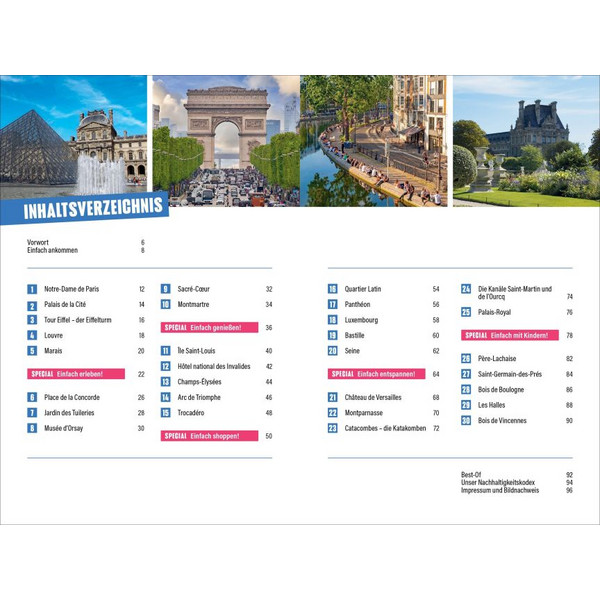Click the Einfach ankommen entry
600x600 pixels.
coord(52,250)
